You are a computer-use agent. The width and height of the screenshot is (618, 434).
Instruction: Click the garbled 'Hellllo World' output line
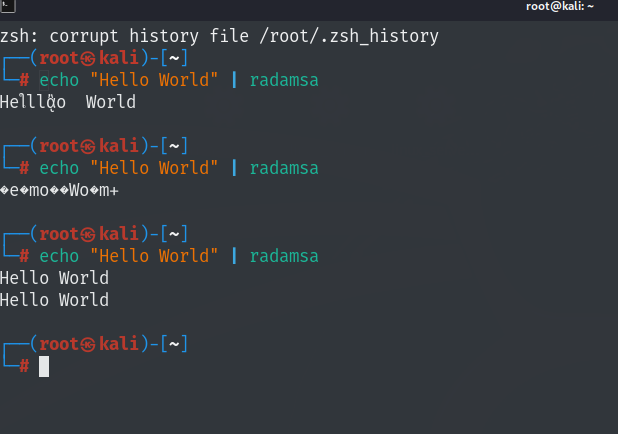coord(68,102)
